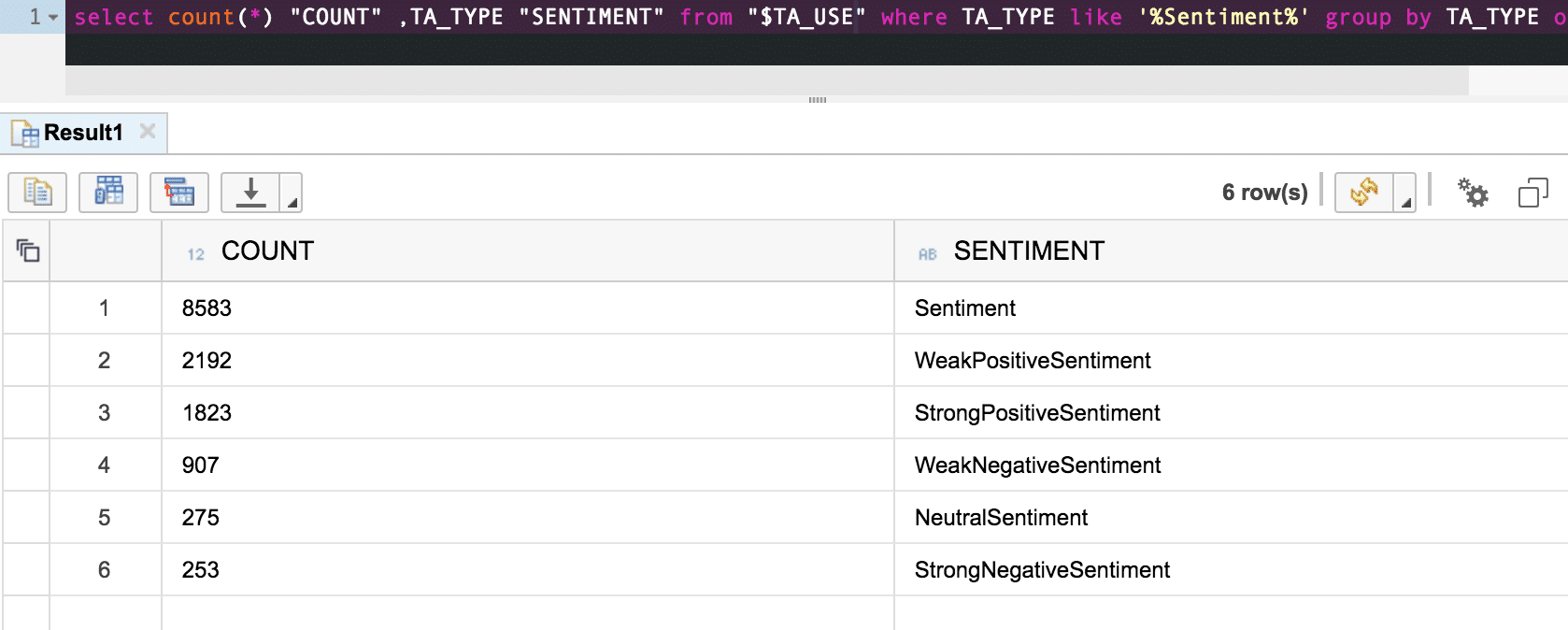Collapse line 1 fold arrow in editor
The width and height of the screenshot is (1568, 630).
pos(53,18)
